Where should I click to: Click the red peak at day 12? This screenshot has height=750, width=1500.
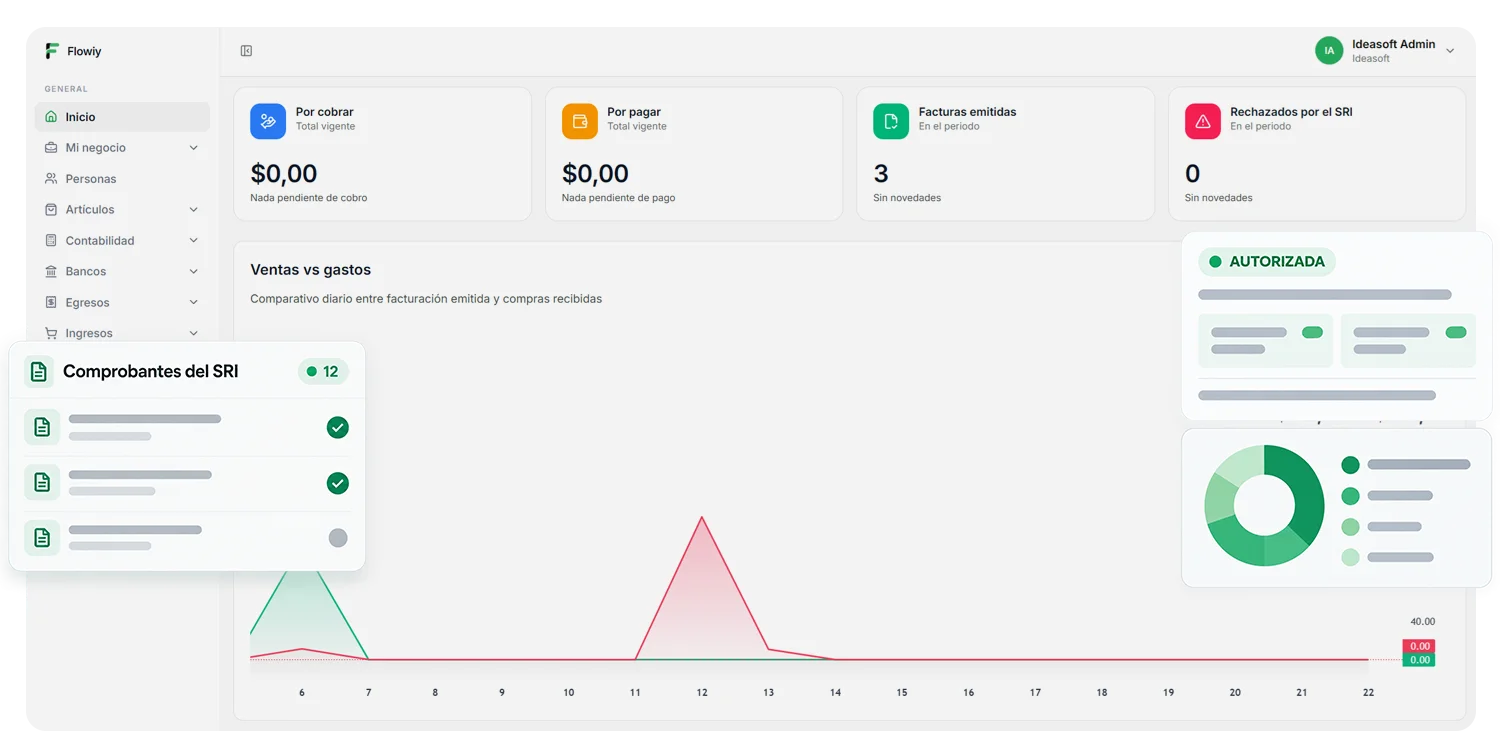702,518
